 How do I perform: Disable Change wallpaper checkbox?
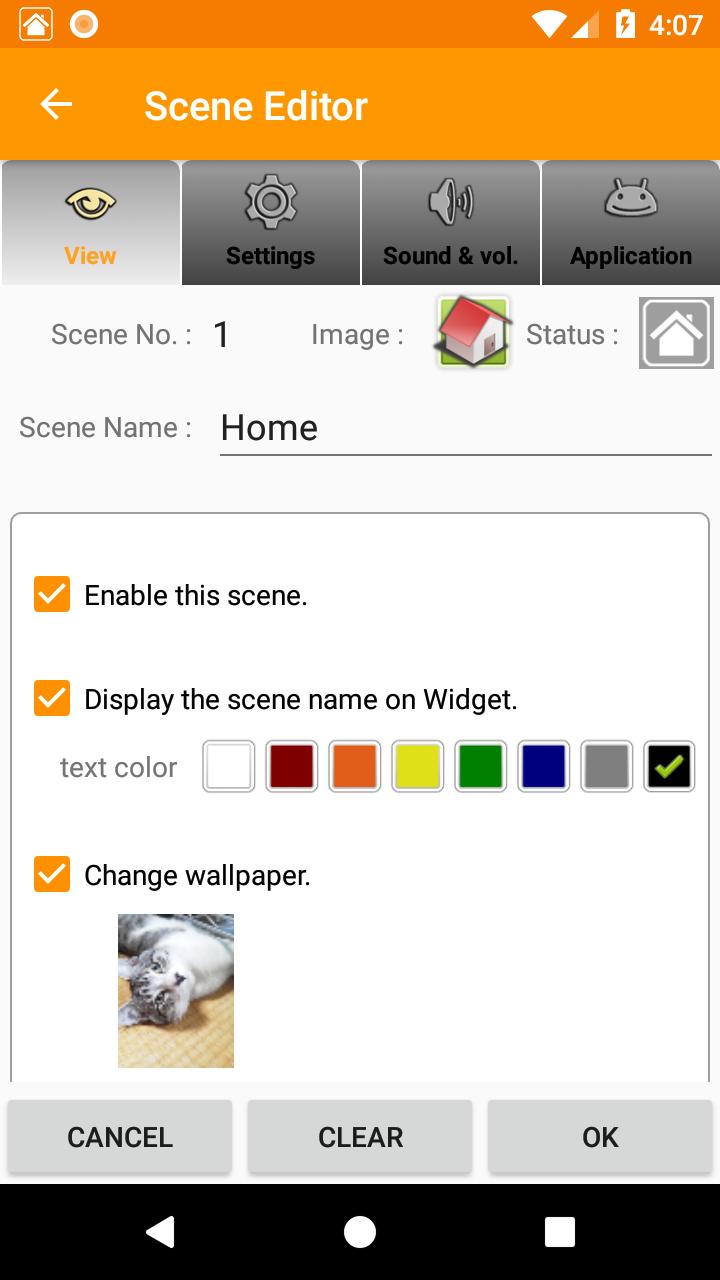(x=52, y=874)
